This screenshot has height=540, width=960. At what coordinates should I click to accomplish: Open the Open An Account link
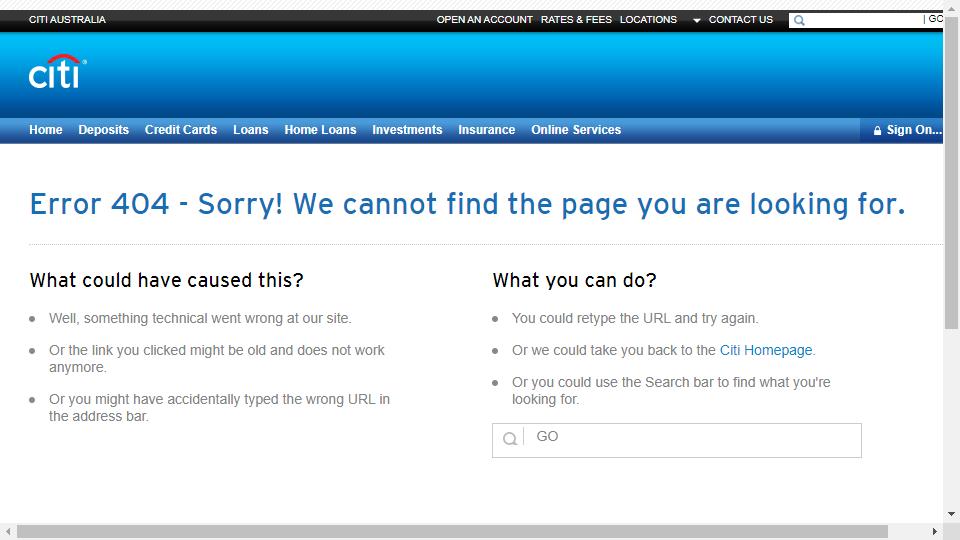pos(484,20)
